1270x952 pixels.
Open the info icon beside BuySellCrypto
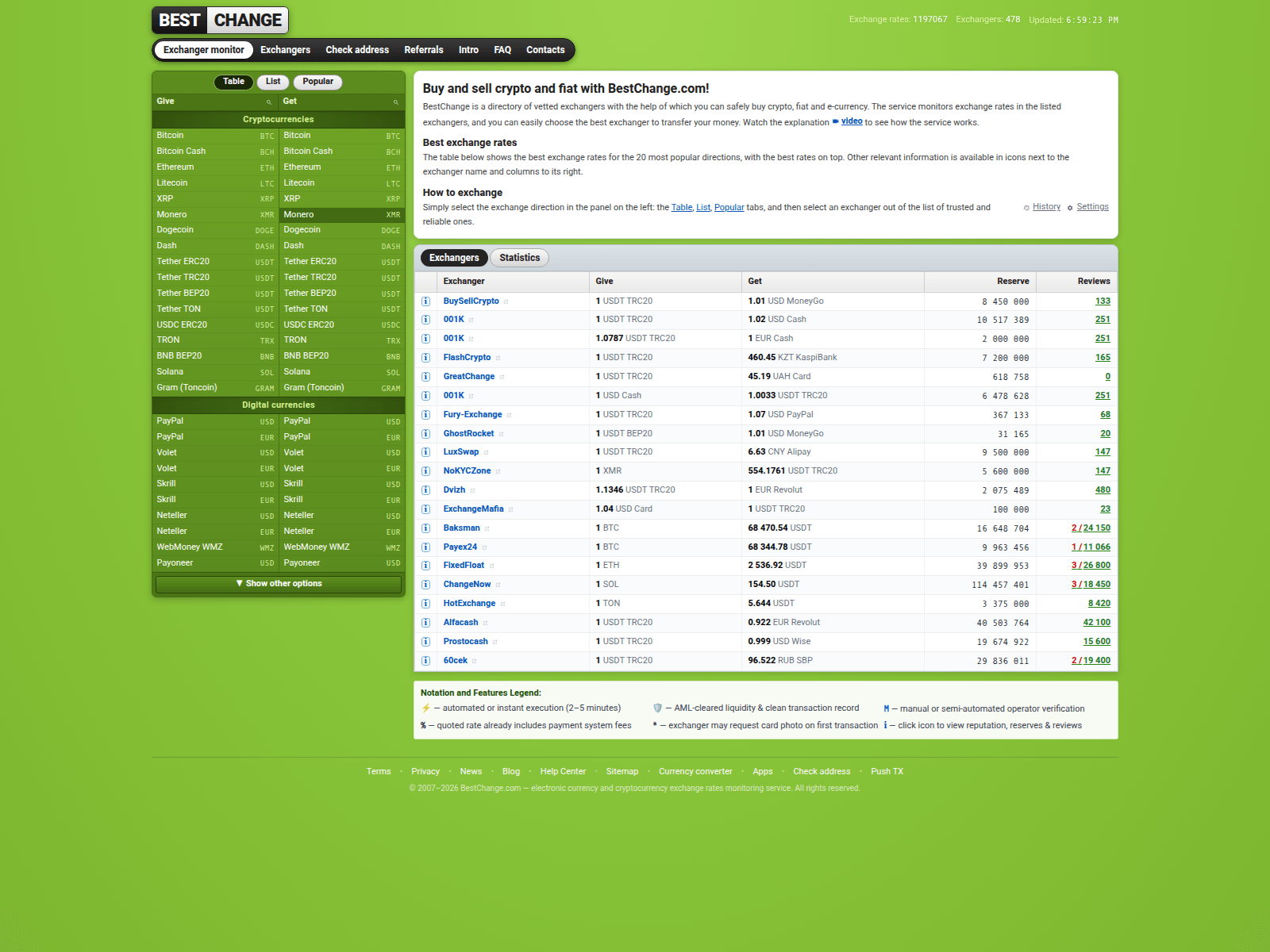pyautogui.click(x=425, y=301)
